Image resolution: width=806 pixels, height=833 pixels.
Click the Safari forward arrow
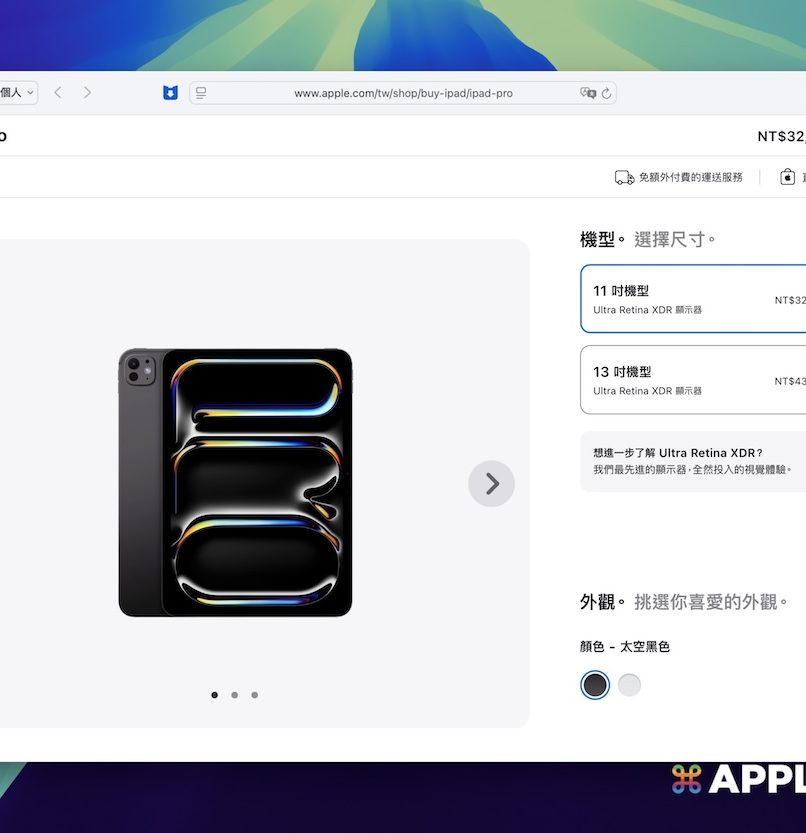tap(87, 93)
